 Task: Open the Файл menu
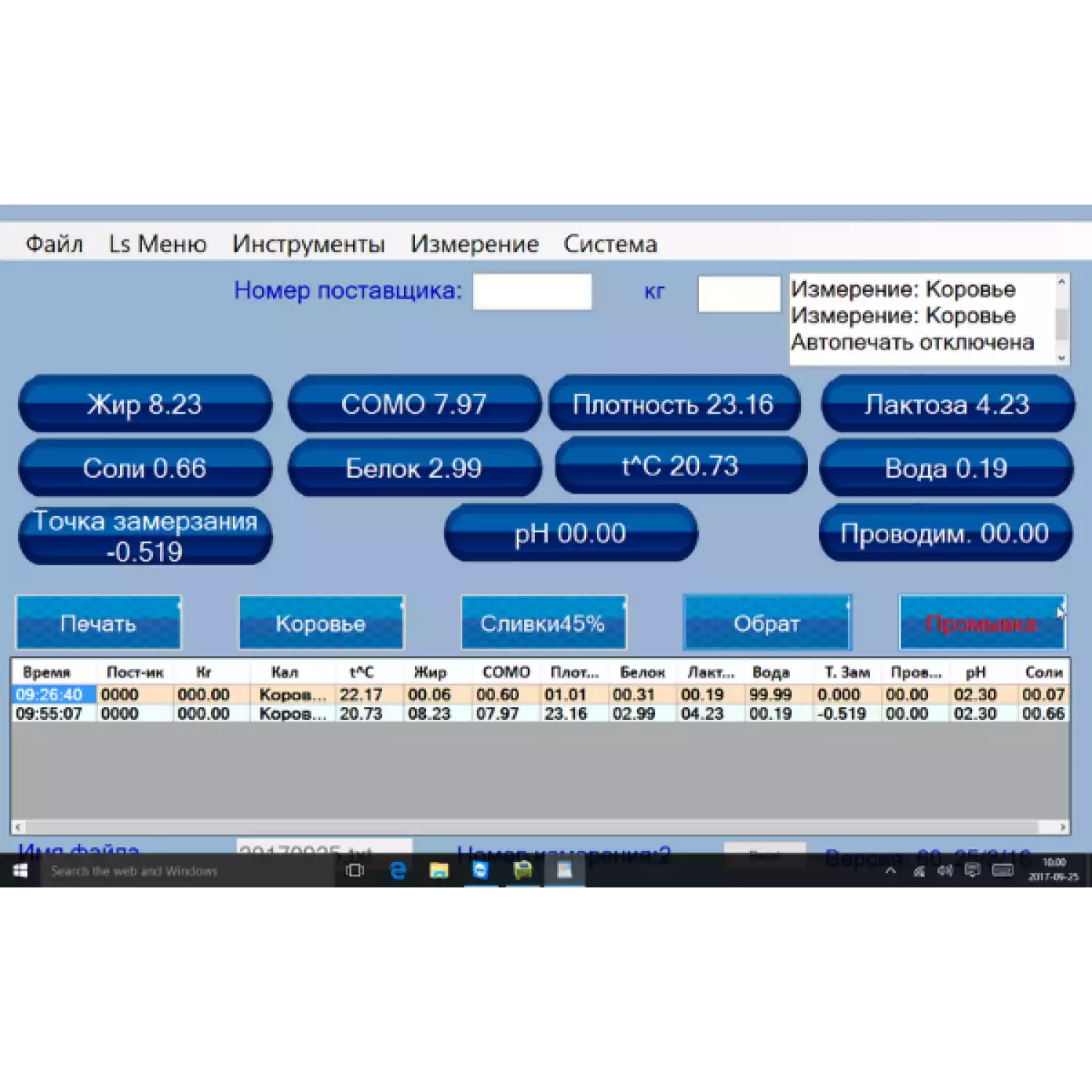click(x=54, y=243)
